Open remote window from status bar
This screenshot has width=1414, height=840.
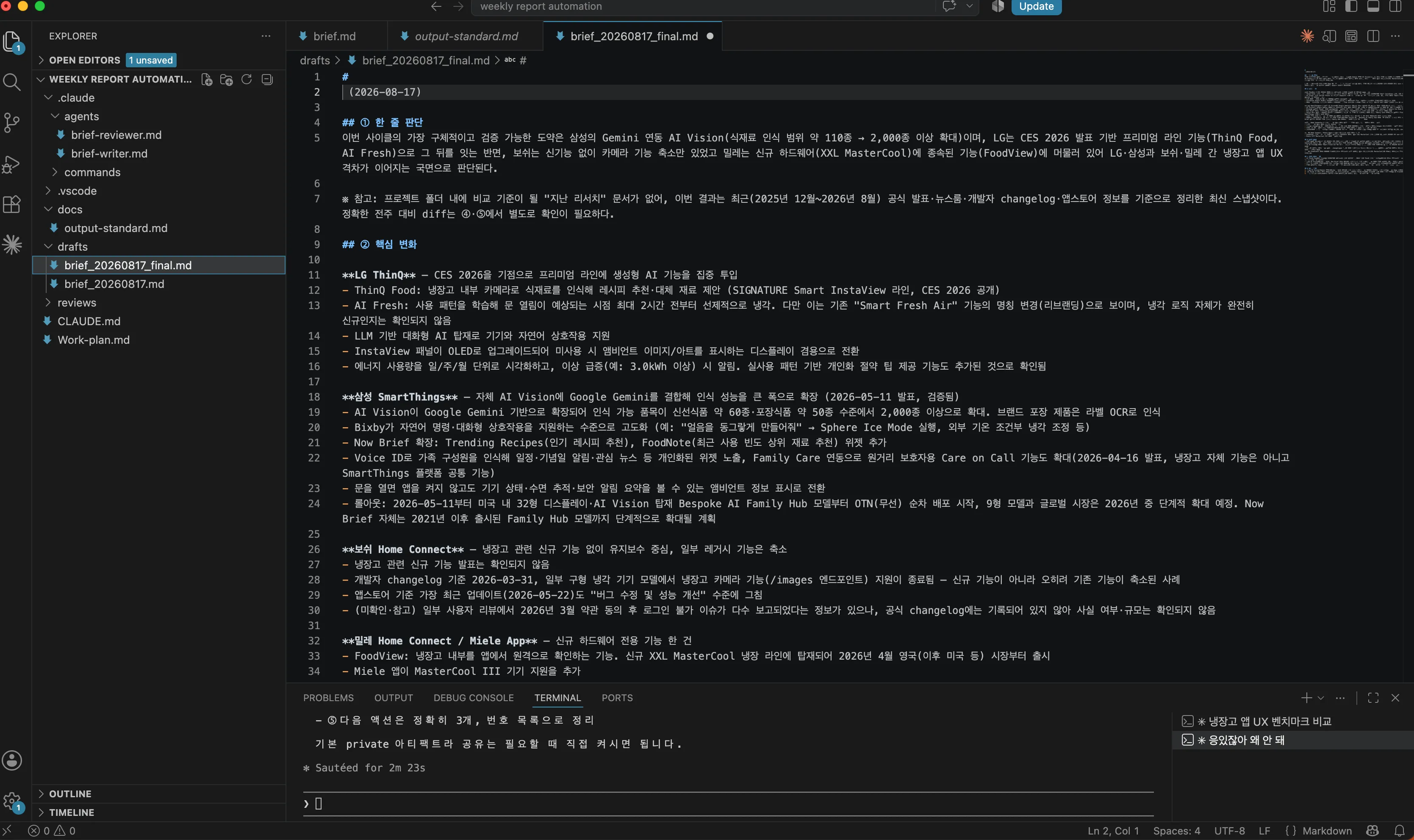click(7, 831)
